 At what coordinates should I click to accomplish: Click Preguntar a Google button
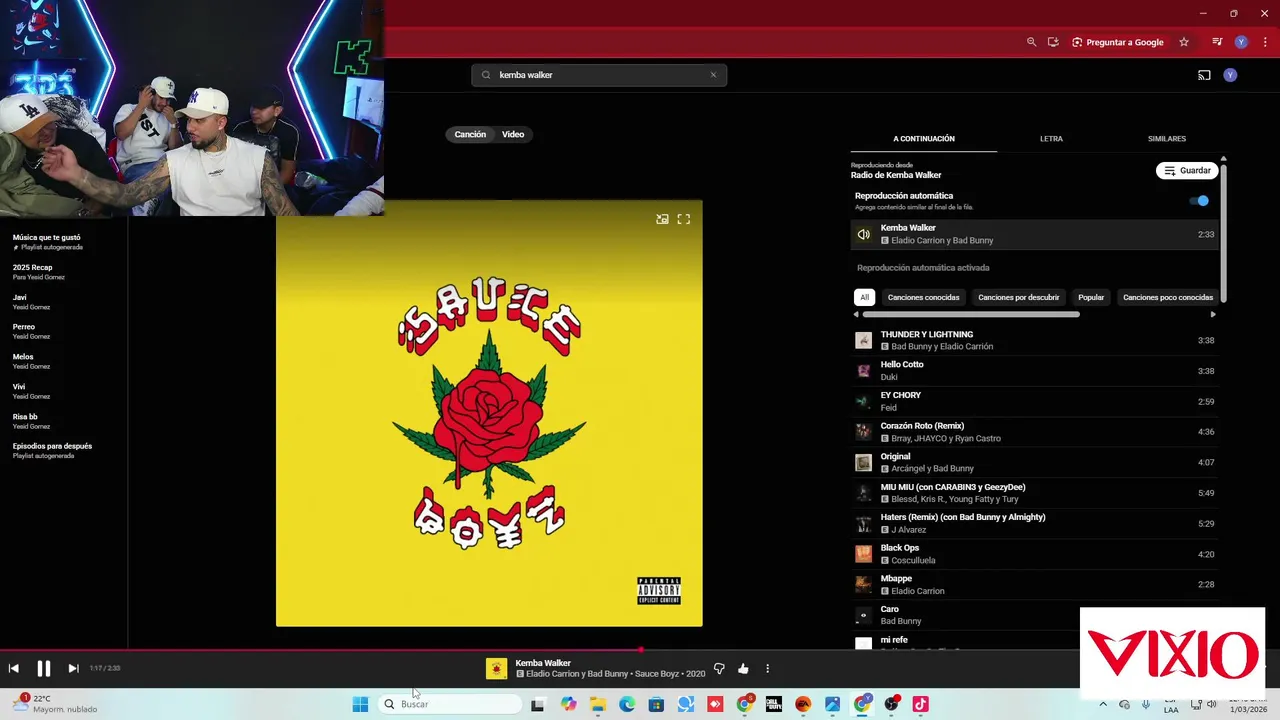pyautogui.click(x=1118, y=42)
